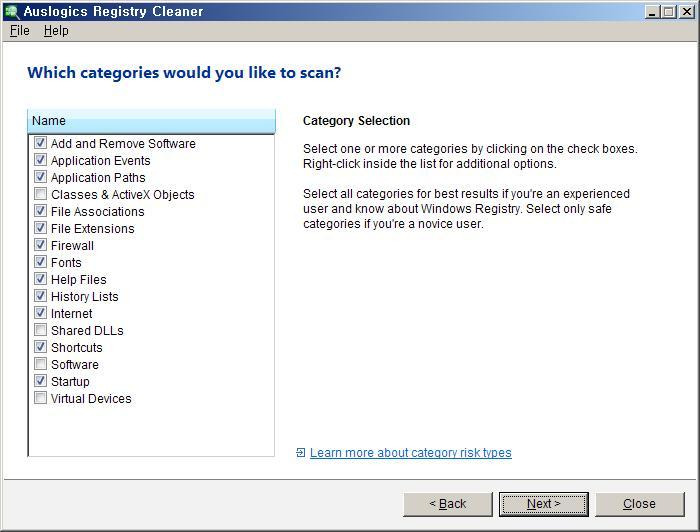Click the Name column header

[x=151, y=121]
